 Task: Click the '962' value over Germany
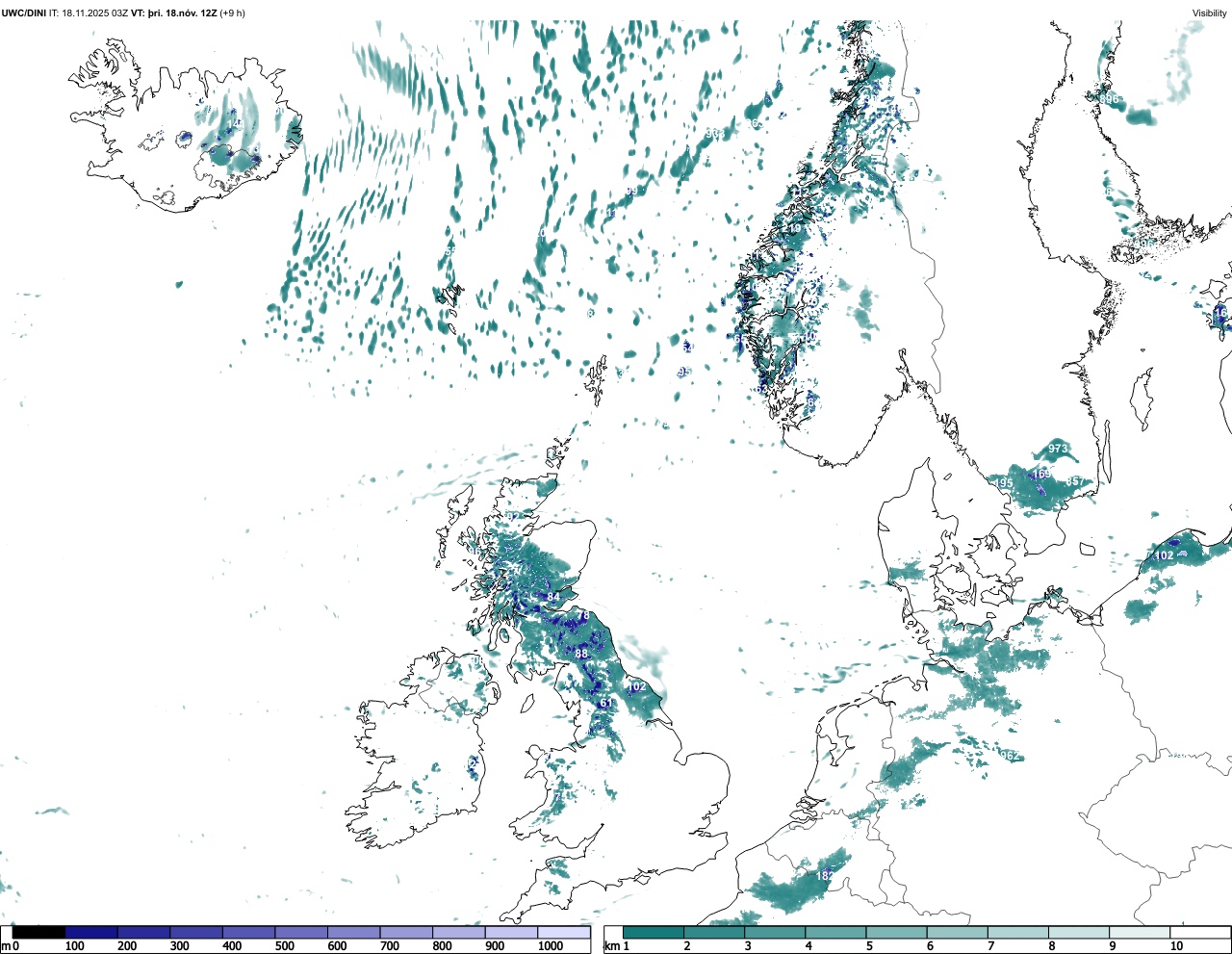[x=1009, y=756]
